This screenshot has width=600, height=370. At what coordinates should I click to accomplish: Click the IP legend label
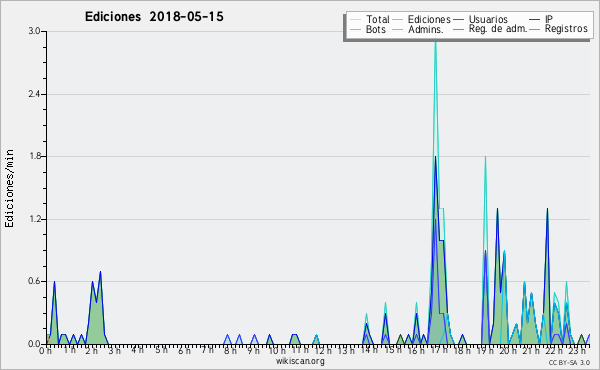coord(549,19)
